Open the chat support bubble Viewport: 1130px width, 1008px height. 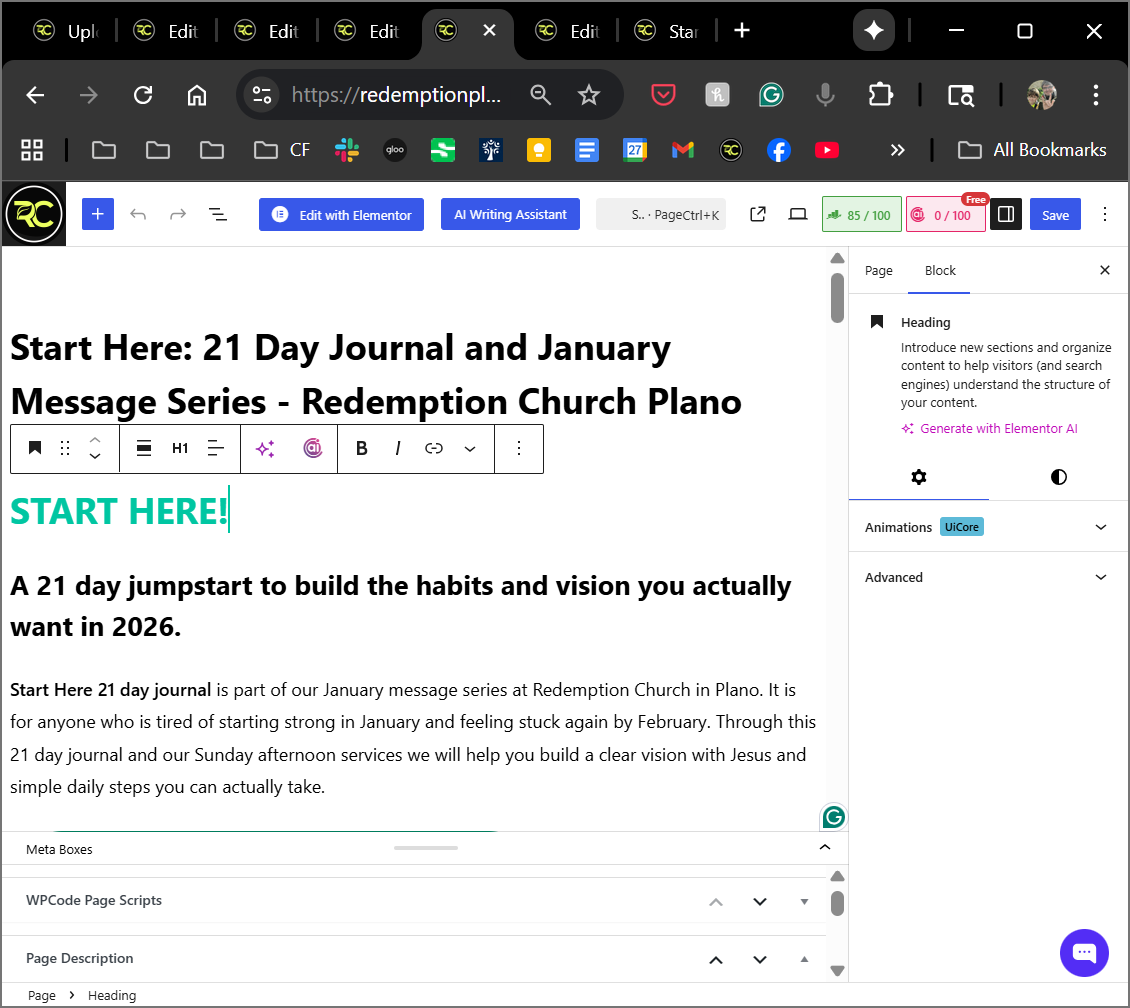pyautogui.click(x=1084, y=952)
